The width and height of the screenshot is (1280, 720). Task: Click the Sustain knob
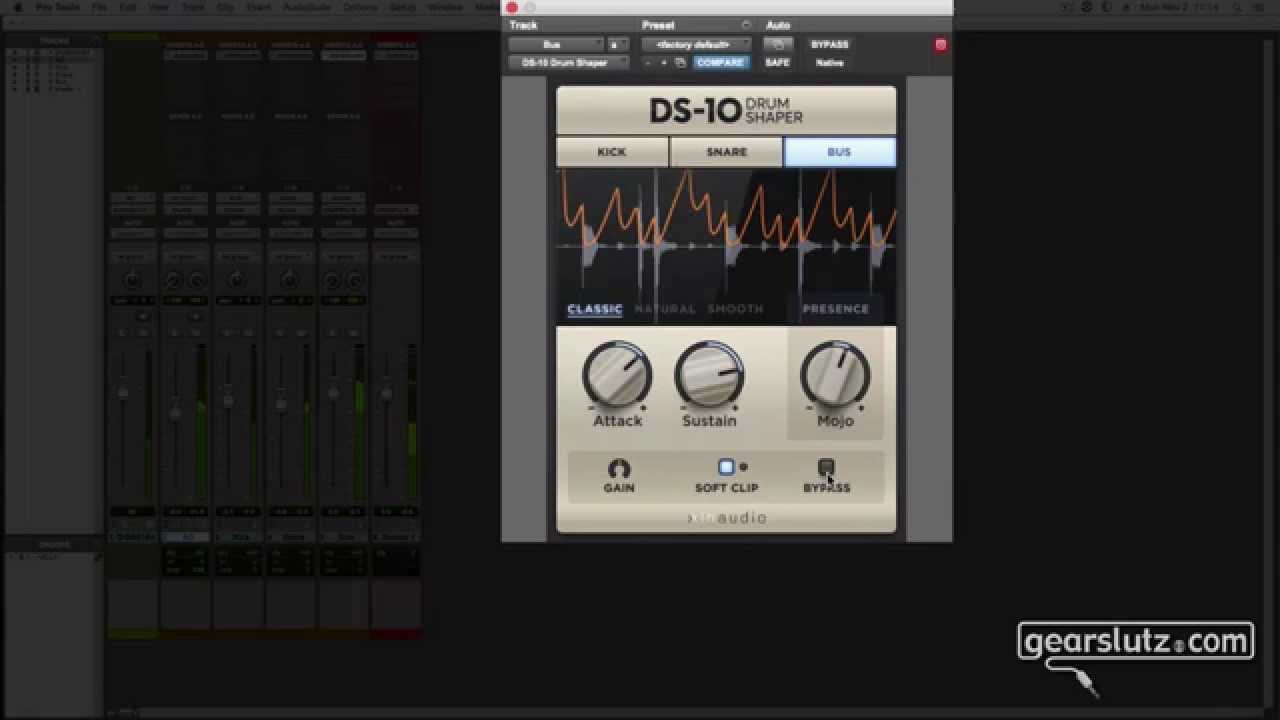(x=709, y=376)
